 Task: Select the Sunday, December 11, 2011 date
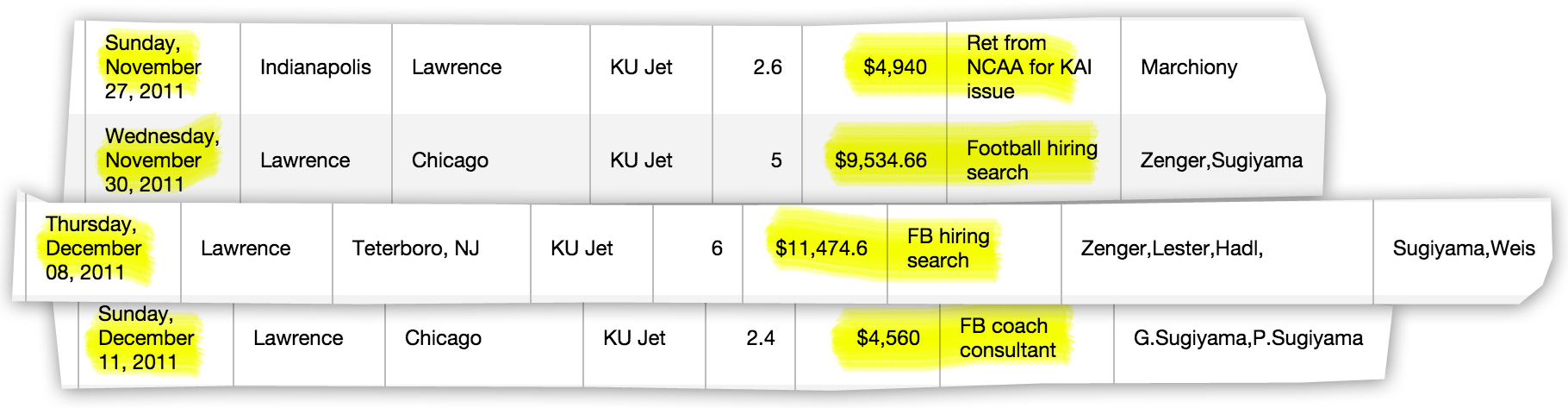pyautogui.click(x=146, y=338)
